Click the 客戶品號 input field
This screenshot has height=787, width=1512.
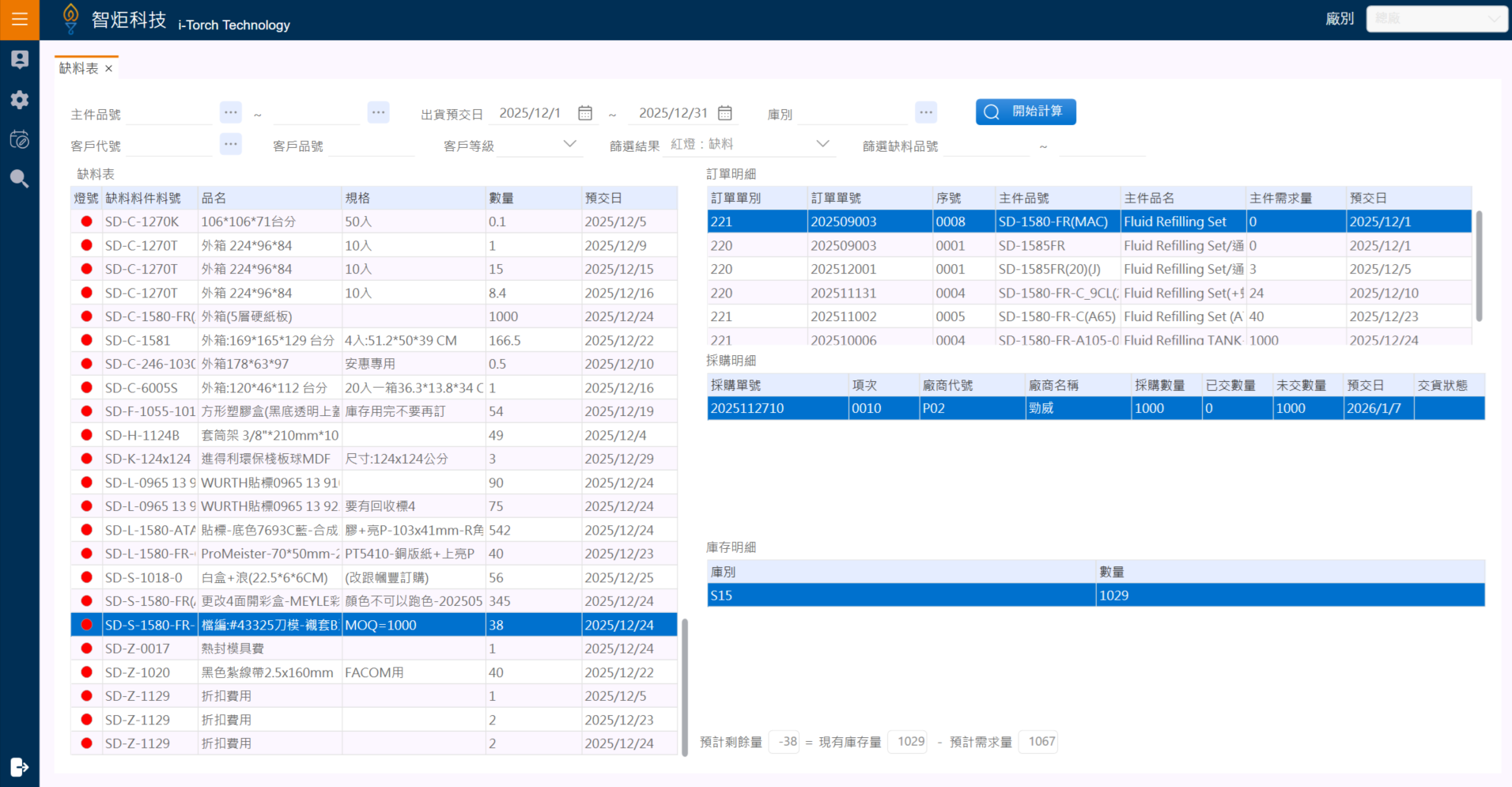tap(371, 146)
